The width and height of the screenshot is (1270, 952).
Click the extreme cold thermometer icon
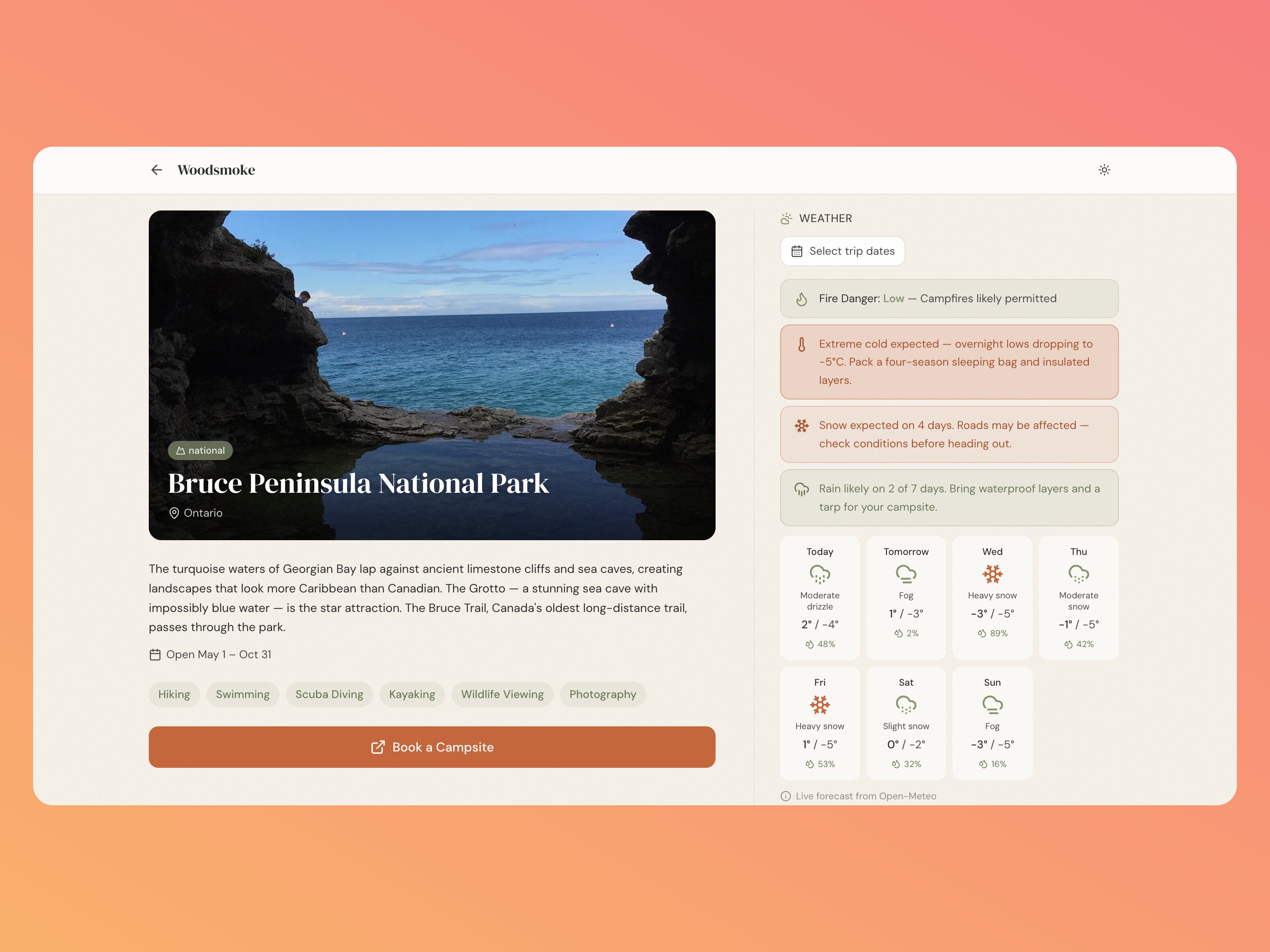tap(801, 344)
